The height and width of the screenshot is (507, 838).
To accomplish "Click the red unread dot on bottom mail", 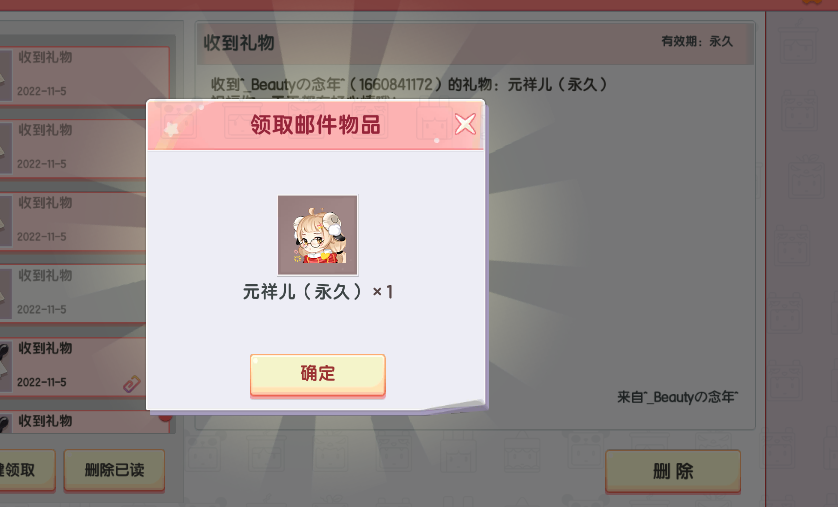I will (165, 417).
